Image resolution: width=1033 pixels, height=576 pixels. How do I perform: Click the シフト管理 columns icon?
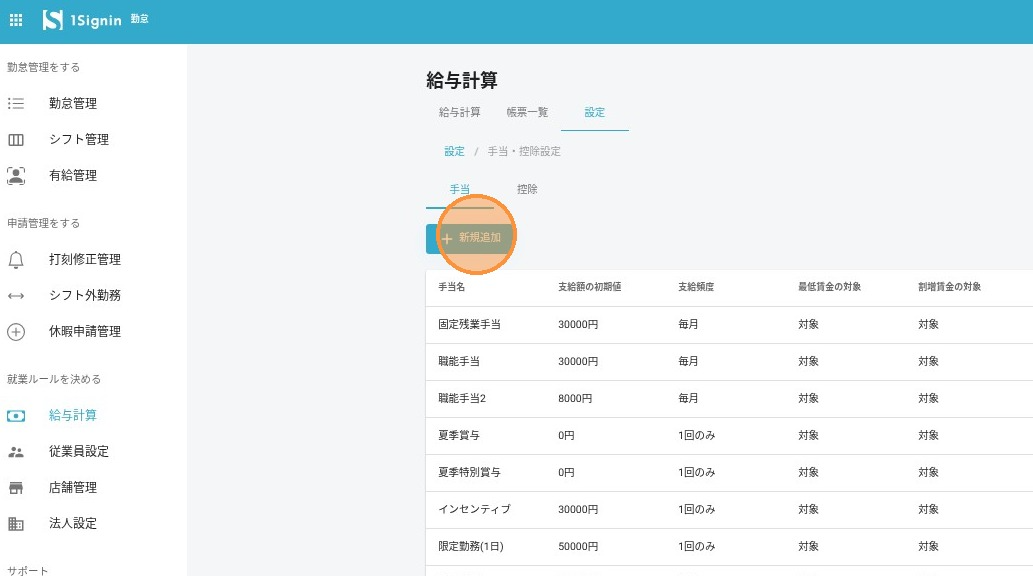(16, 140)
